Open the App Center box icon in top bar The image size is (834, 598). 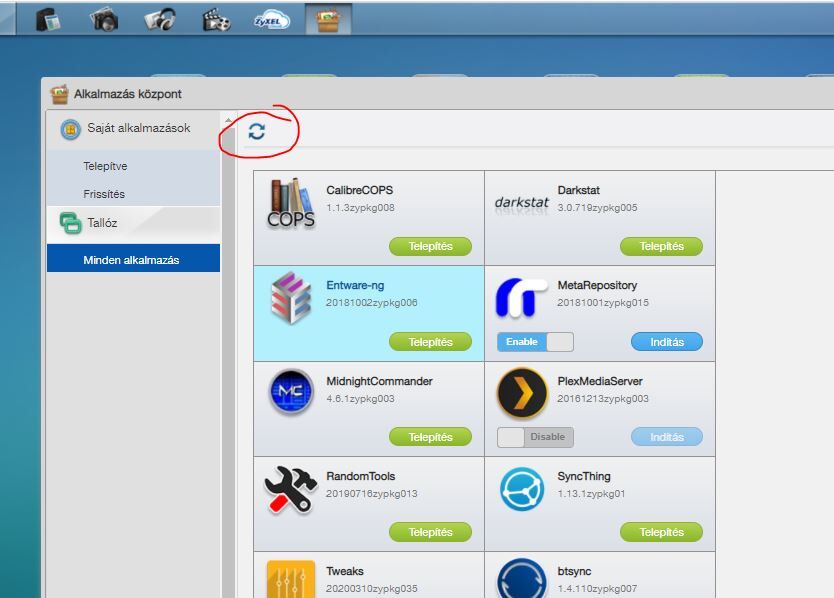(328, 20)
